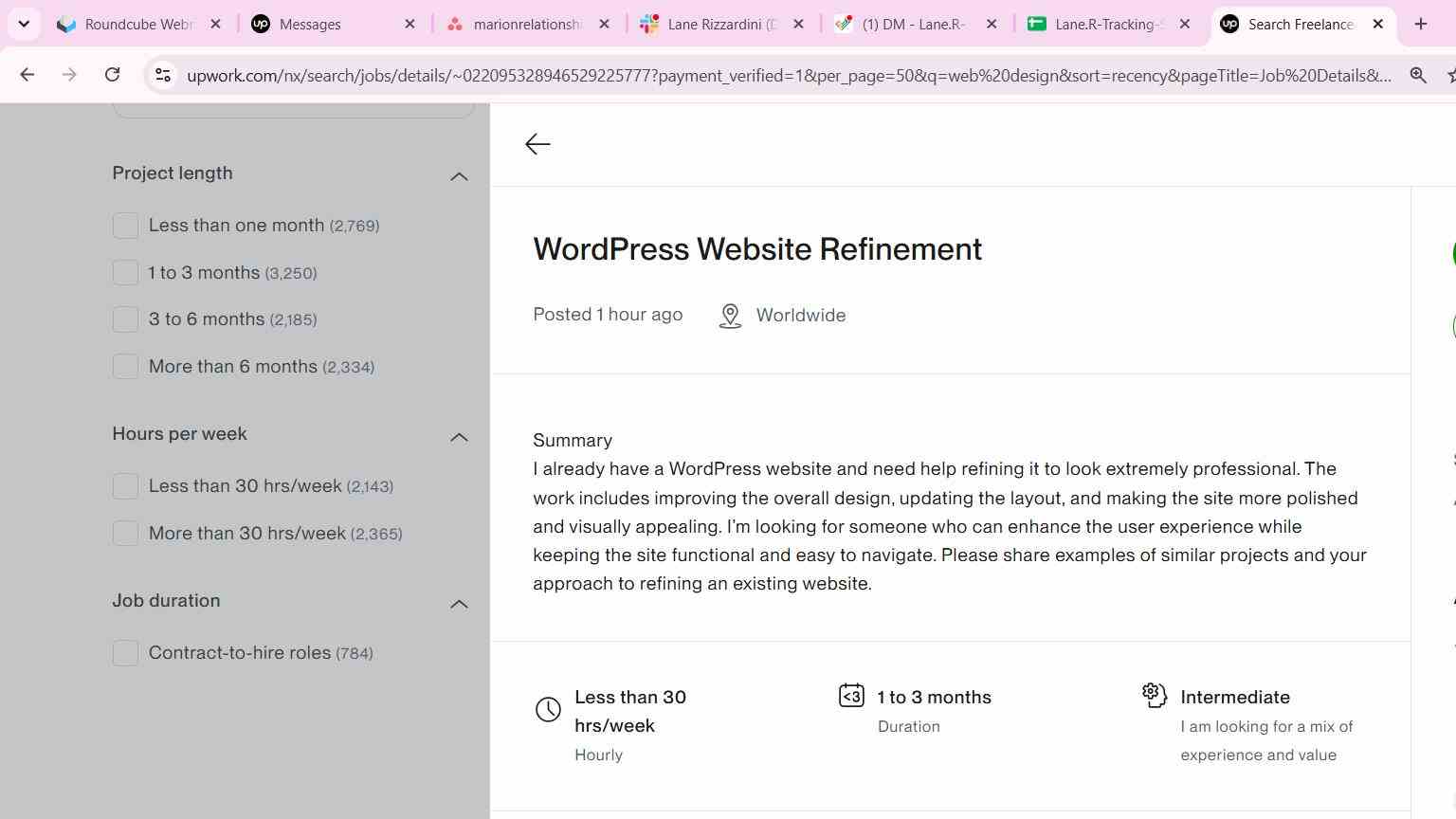Image resolution: width=1456 pixels, height=819 pixels.
Task: Collapse the Hours per week section
Action: 459,437
